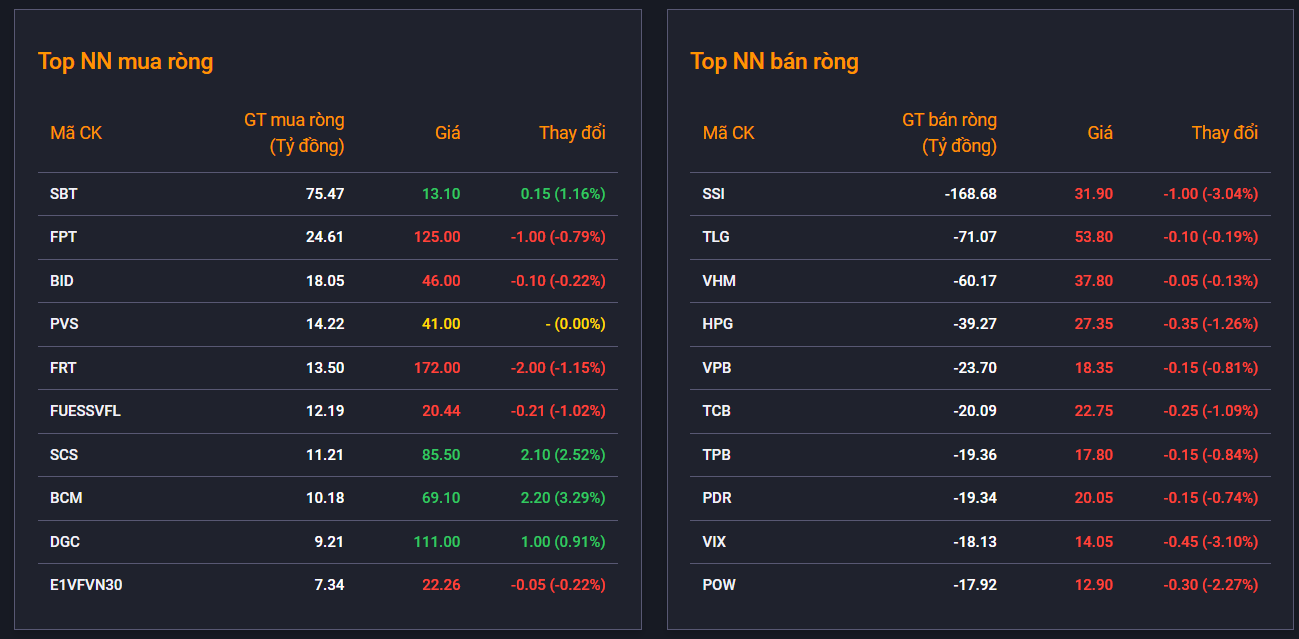Select the HPG ticker
The width and height of the screenshot is (1299, 639).
point(718,324)
